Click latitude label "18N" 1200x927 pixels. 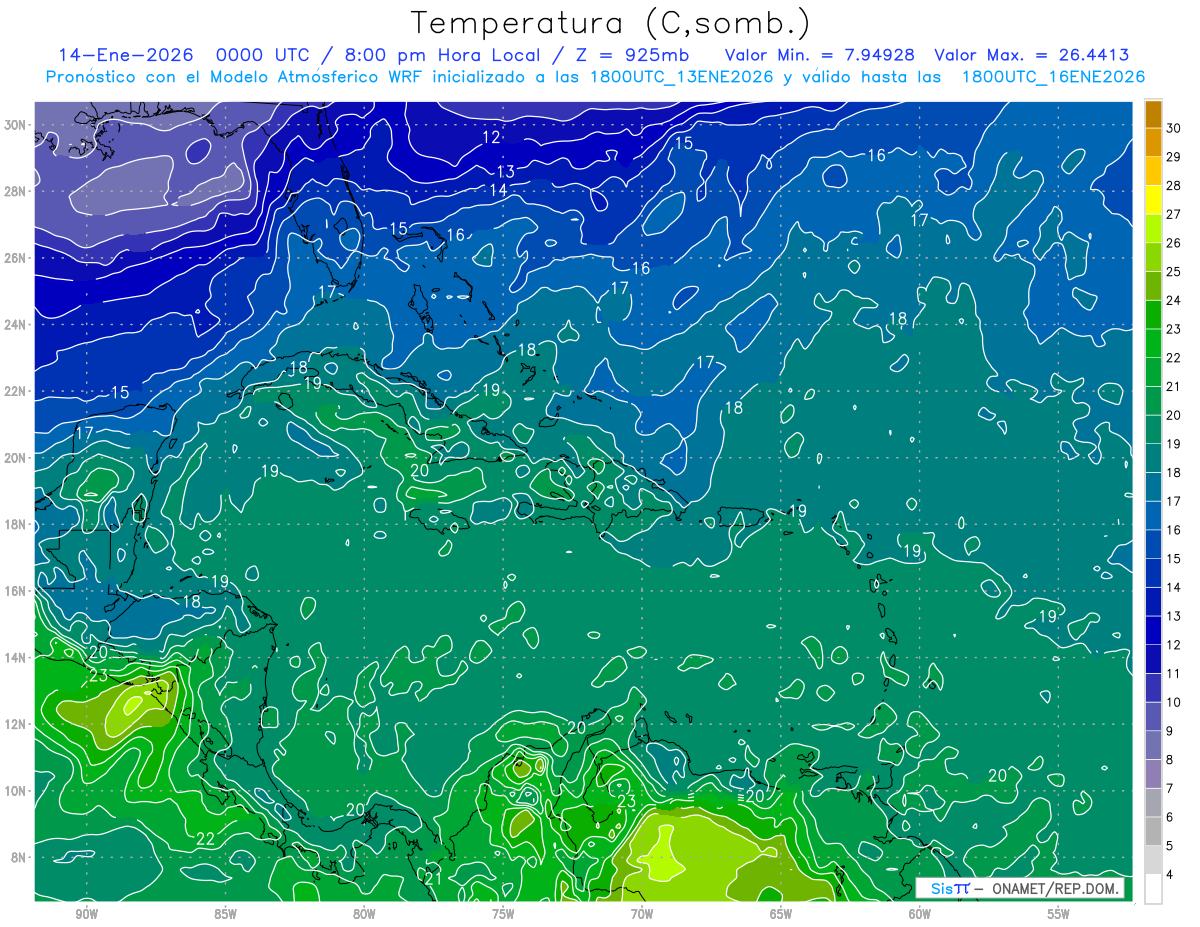(x=16, y=524)
